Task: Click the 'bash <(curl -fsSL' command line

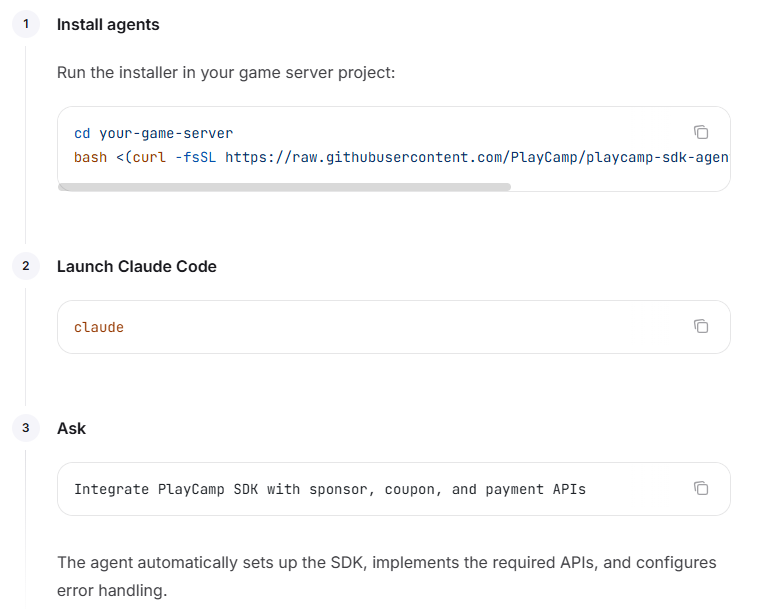Action: [x=401, y=158]
